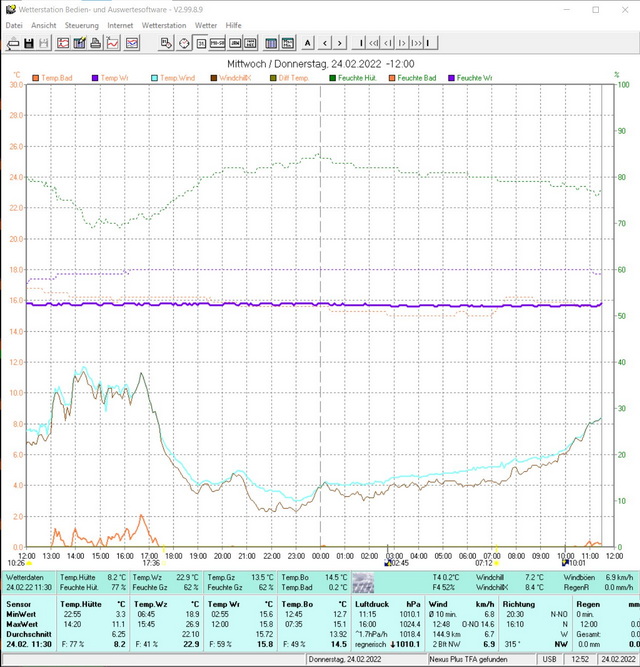This screenshot has height=667, width=640.
Task: Click the red line chart toolbar icon
Action: [x=113, y=43]
